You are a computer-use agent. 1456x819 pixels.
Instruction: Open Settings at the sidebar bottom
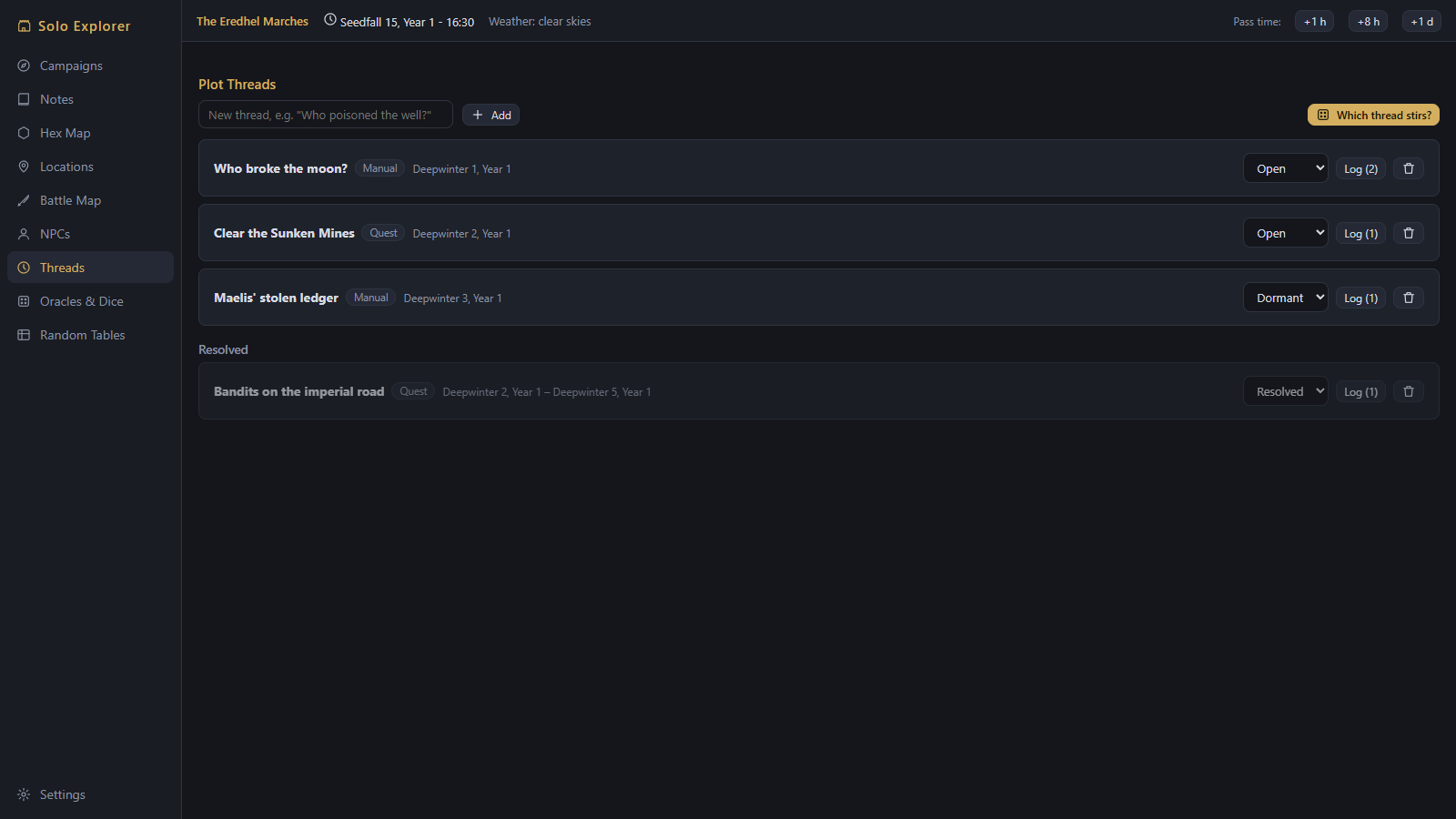click(x=90, y=794)
